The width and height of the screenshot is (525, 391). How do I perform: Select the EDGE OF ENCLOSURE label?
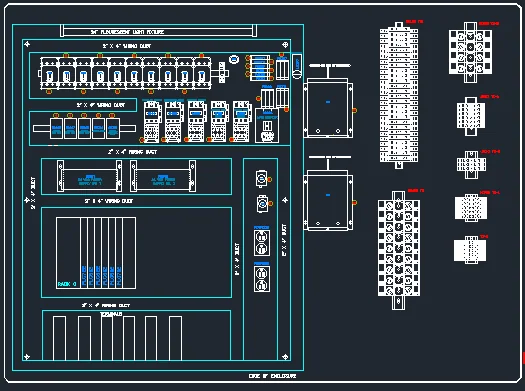click(x=272, y=376)
